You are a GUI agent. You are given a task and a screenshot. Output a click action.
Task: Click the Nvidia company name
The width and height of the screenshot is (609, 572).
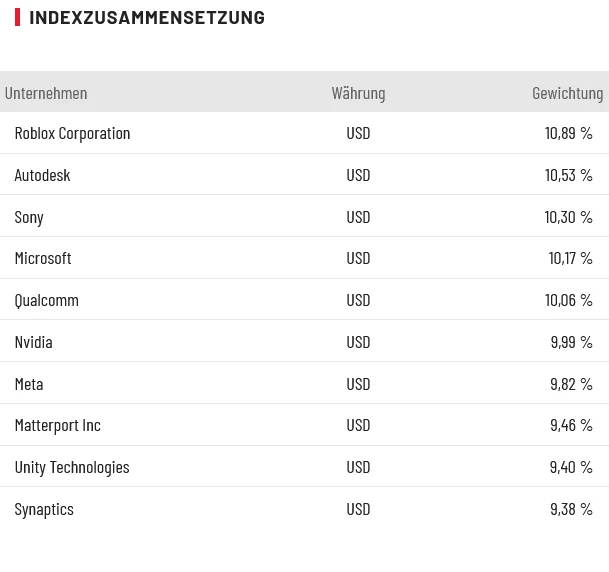[x=33, y=342]
